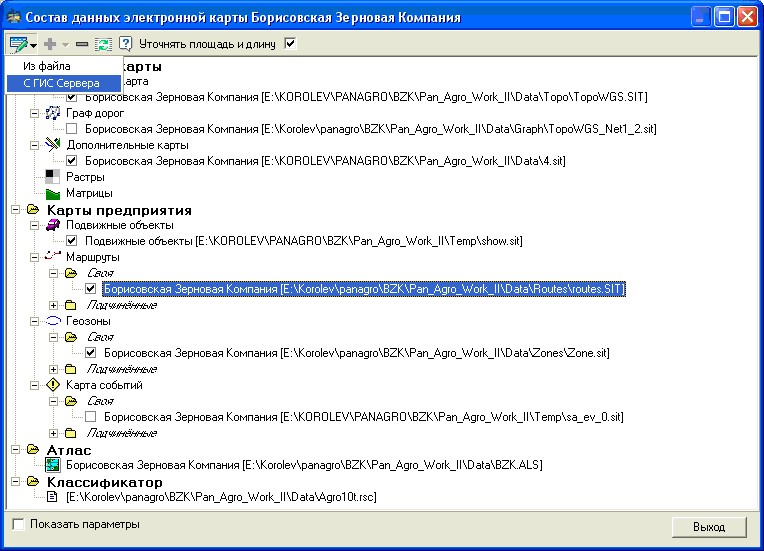This screenshot has width=764, height=551.
Task: Click the Матрицы green matrix icon
Action: pos(53,193)
